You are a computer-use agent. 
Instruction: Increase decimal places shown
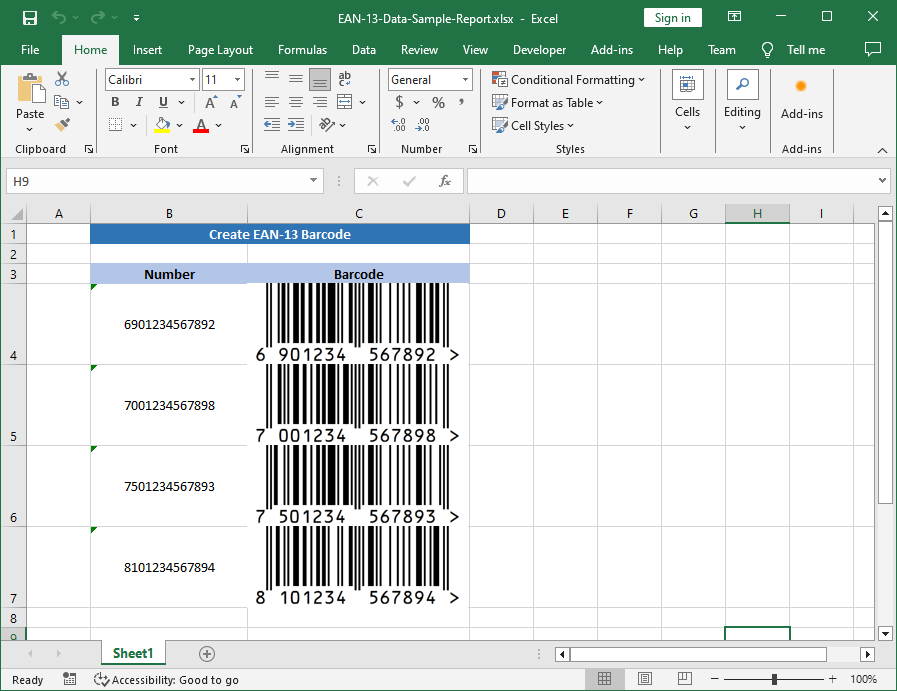point(398,125)
